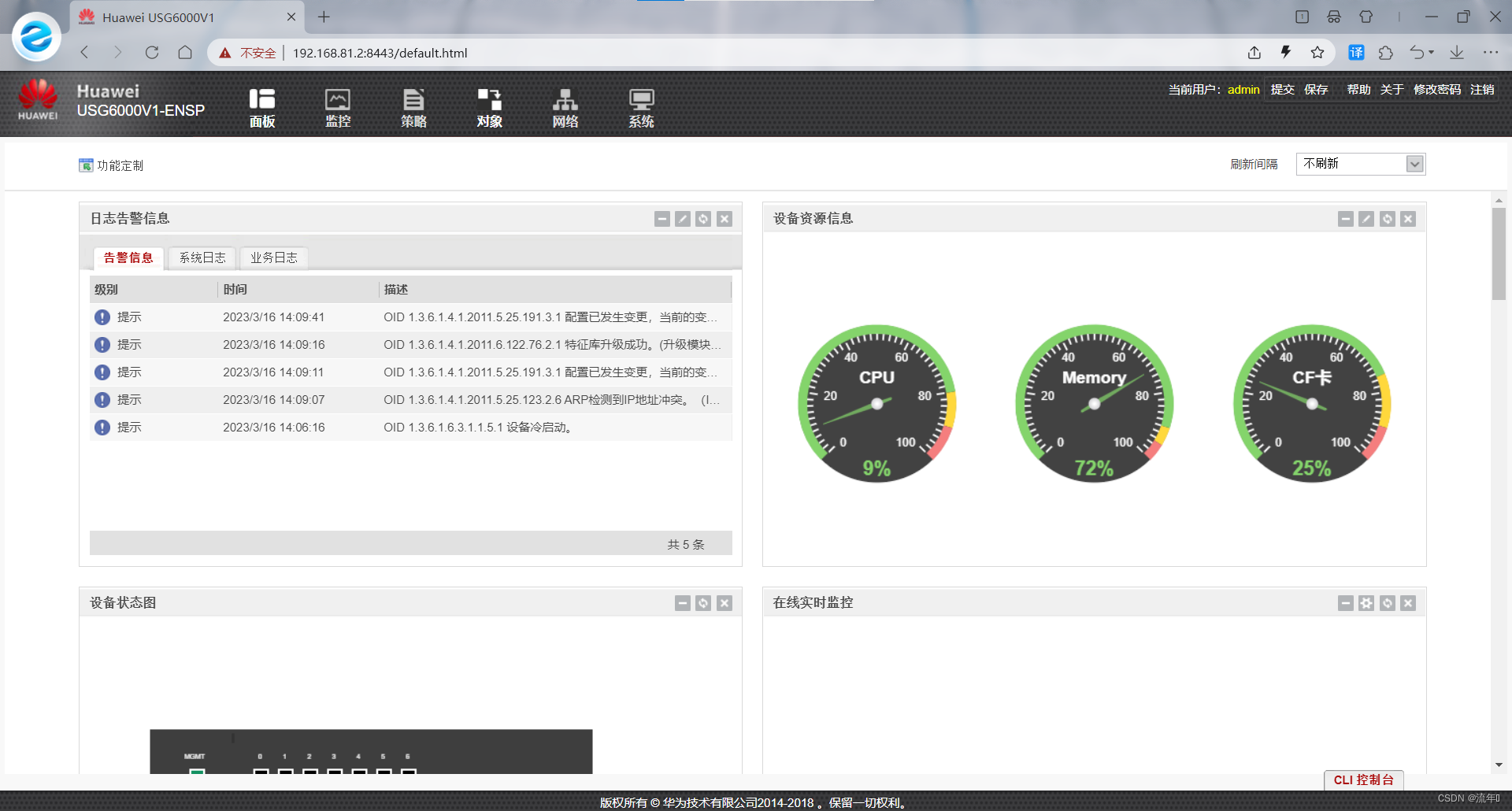
Task: Close the 设备状态图 panel
Action: tap(724, 603)
